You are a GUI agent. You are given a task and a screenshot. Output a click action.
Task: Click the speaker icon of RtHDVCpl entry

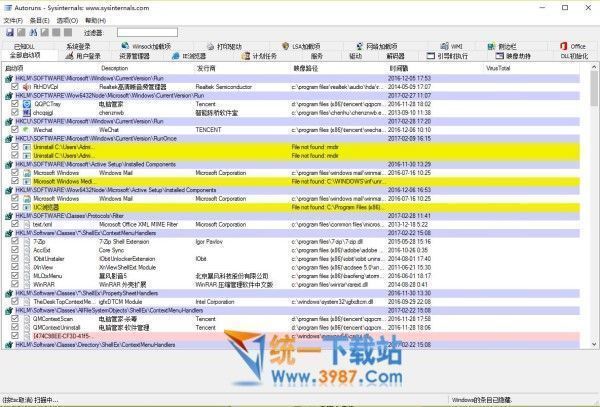click(26, 87)
